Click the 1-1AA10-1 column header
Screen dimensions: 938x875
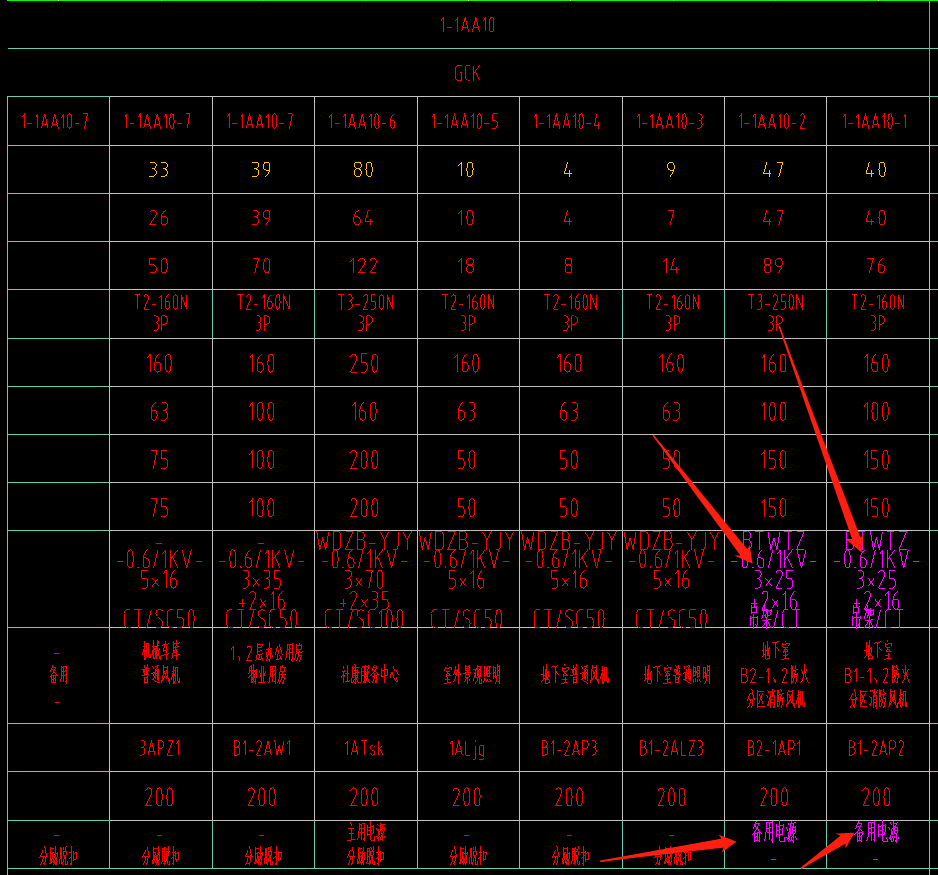[x=875, y=122]
